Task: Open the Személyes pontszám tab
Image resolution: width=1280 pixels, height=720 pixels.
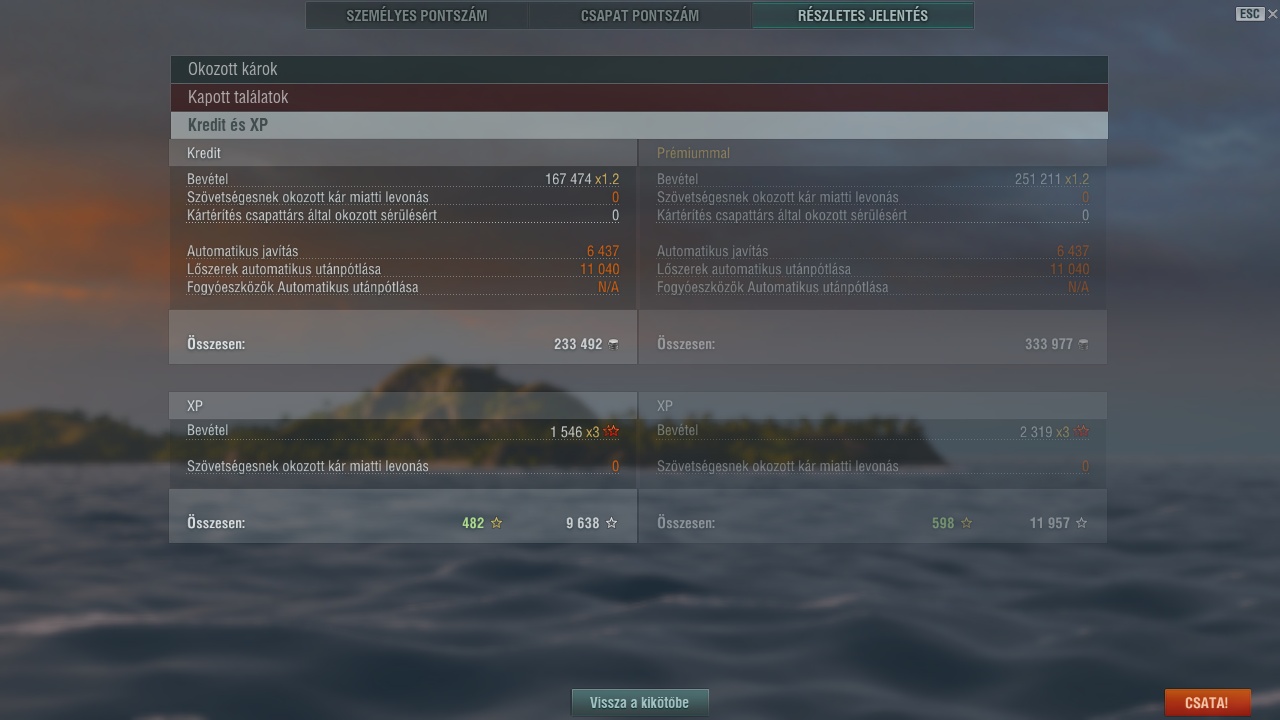Action: pos(417,16)
